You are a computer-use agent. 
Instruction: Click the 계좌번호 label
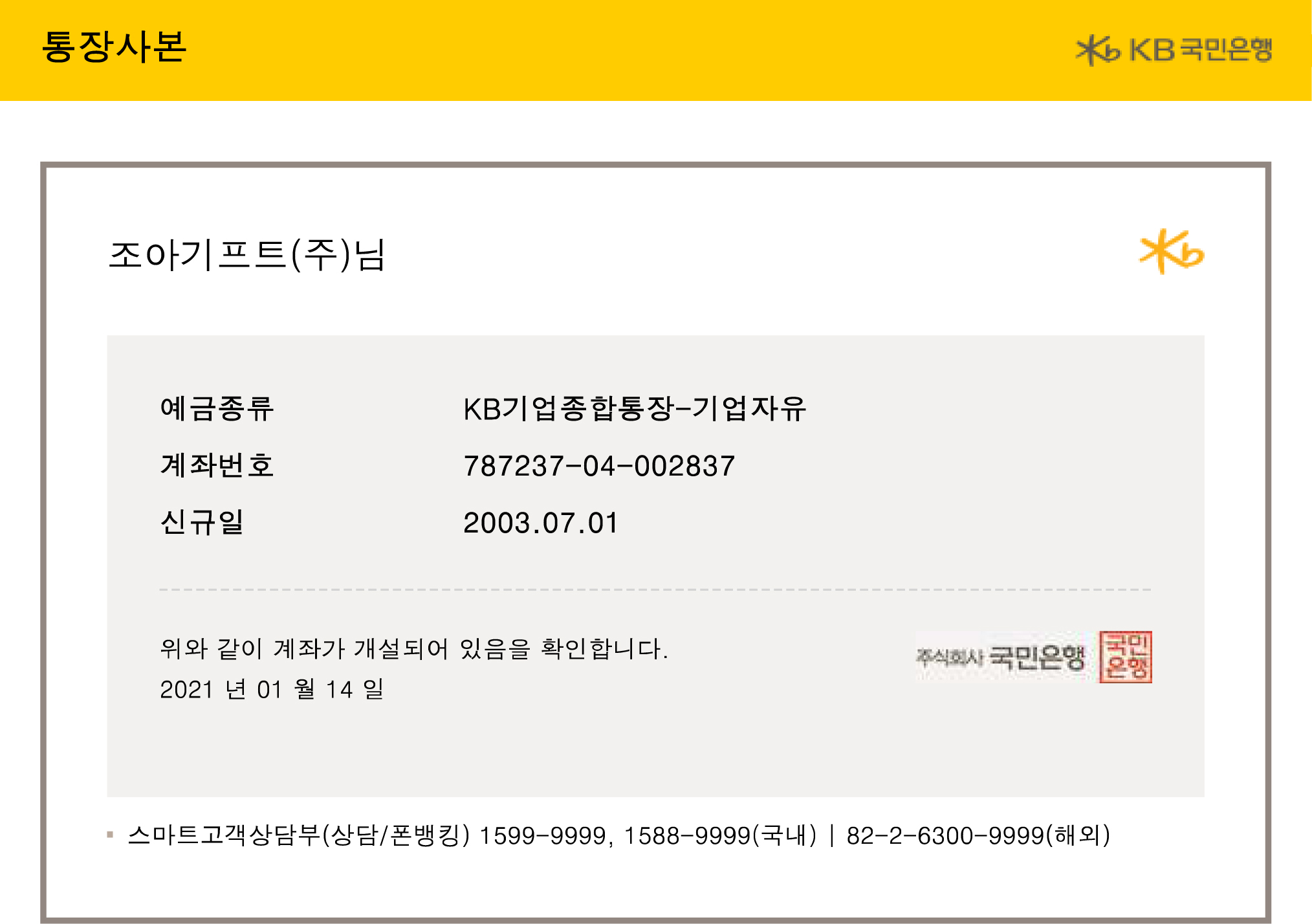click(217, 465)
